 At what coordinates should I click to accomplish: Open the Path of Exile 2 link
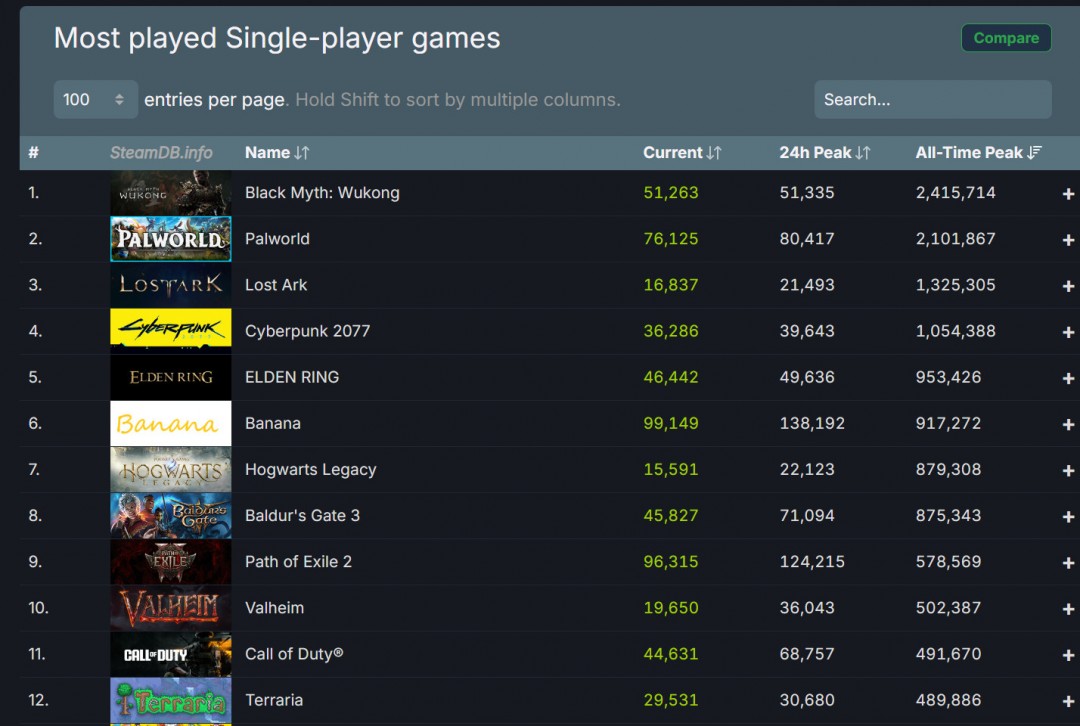pyautogui.click(x=298, y=562)
